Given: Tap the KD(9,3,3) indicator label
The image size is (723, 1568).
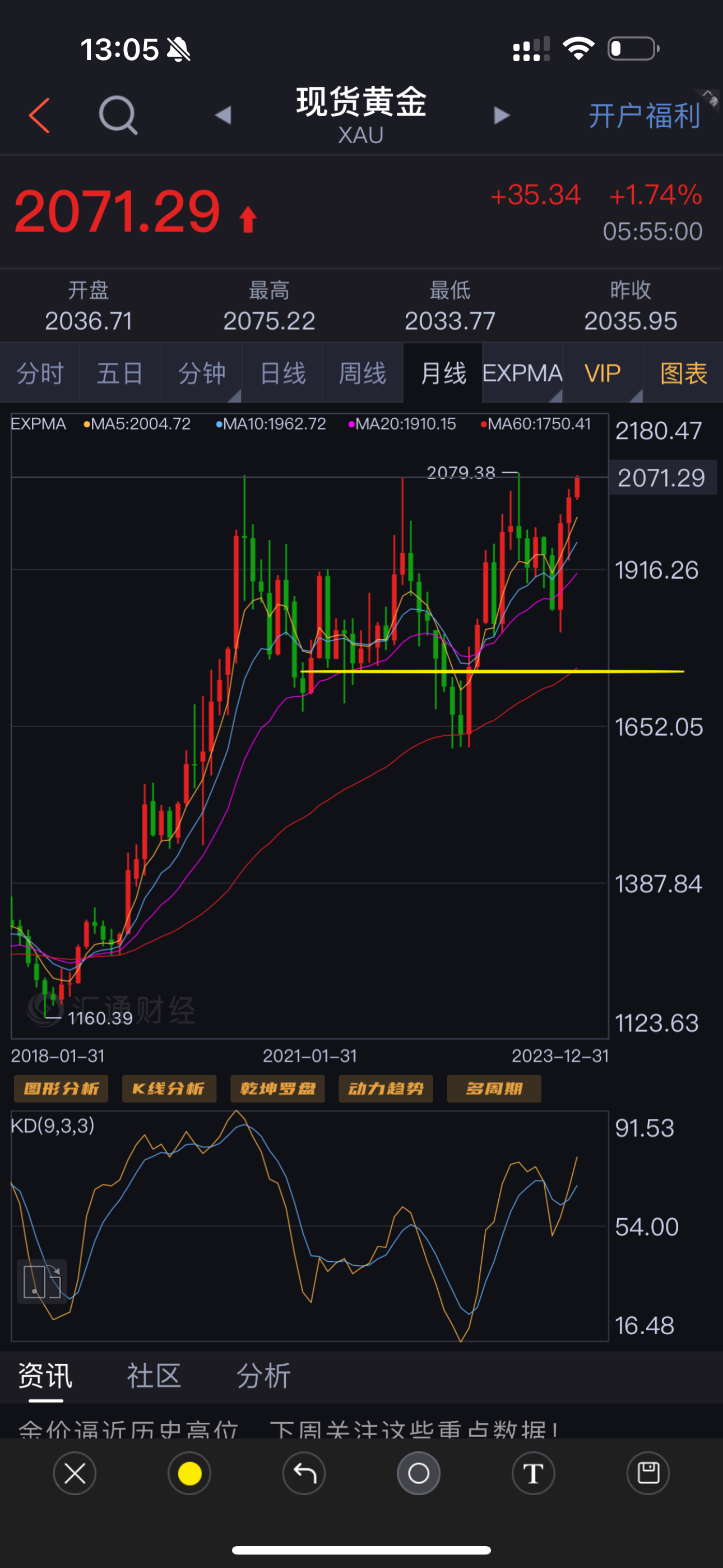Looking at the screenshot, I should click(53, 1126).
